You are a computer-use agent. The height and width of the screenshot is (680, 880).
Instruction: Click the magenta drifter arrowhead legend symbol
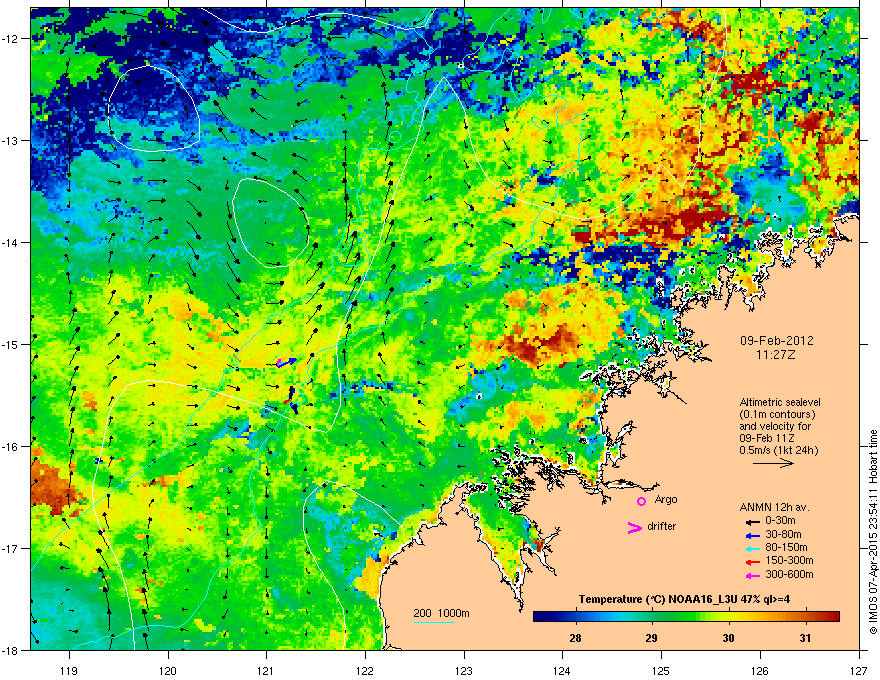[x=635, y=527]
